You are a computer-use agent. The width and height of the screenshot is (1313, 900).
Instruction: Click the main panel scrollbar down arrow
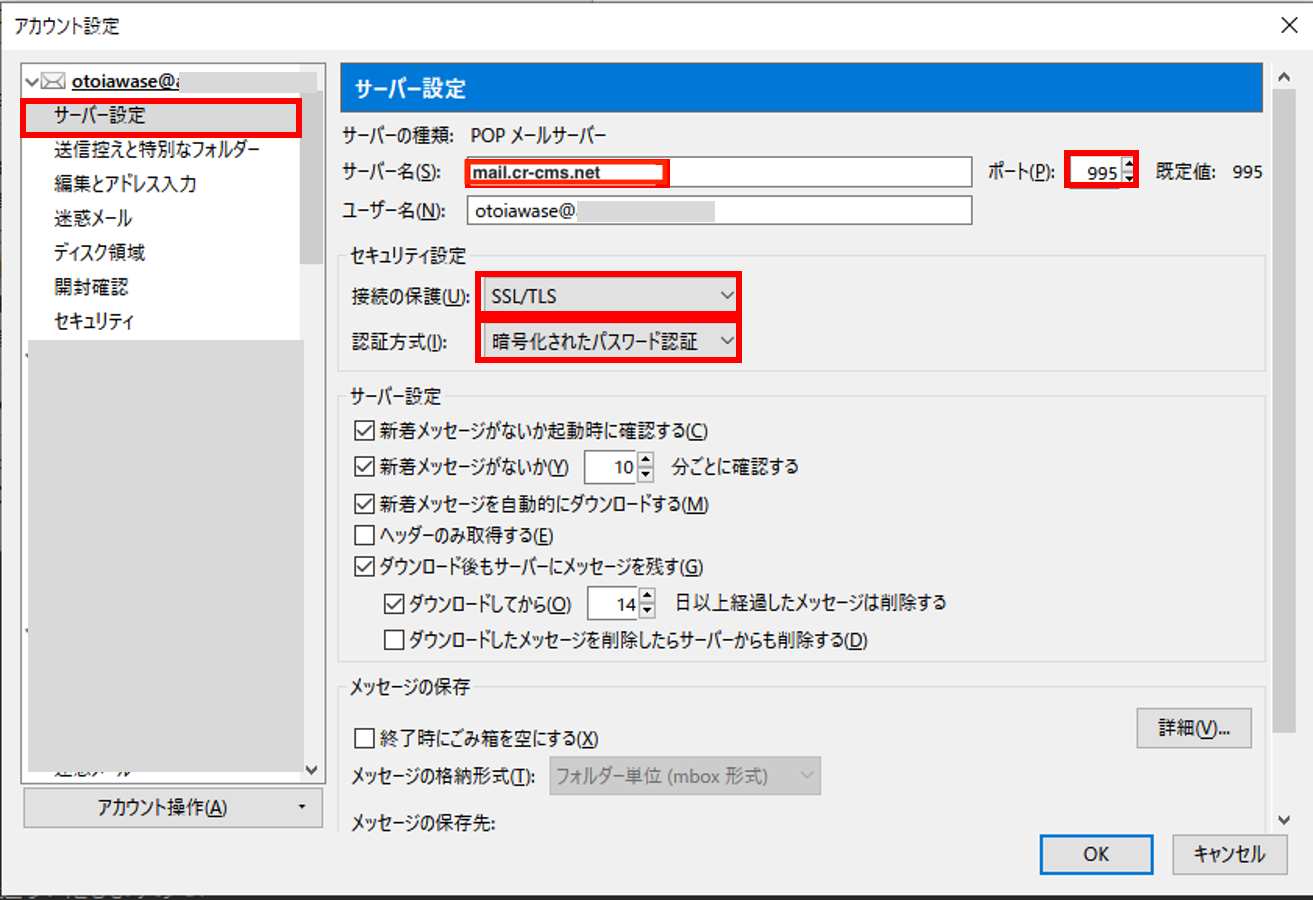[x=1283, y=818]
